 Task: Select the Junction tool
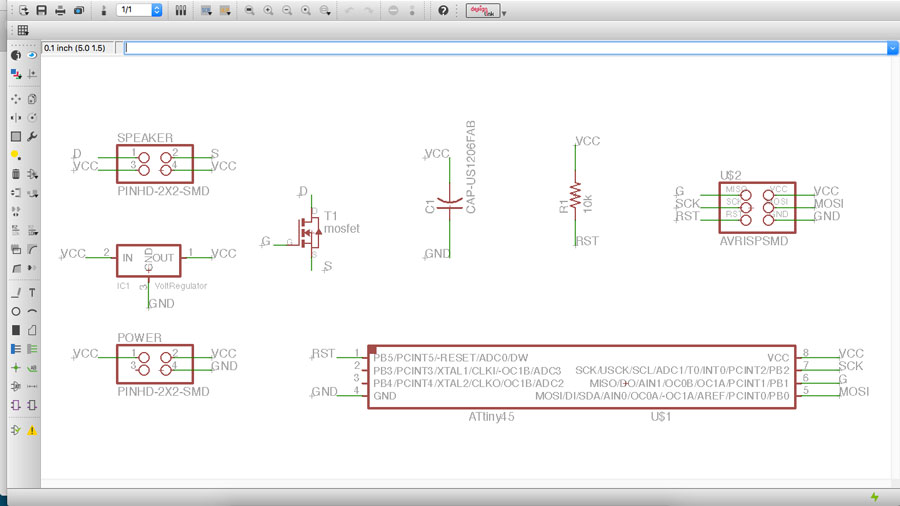tap(15, 368)
